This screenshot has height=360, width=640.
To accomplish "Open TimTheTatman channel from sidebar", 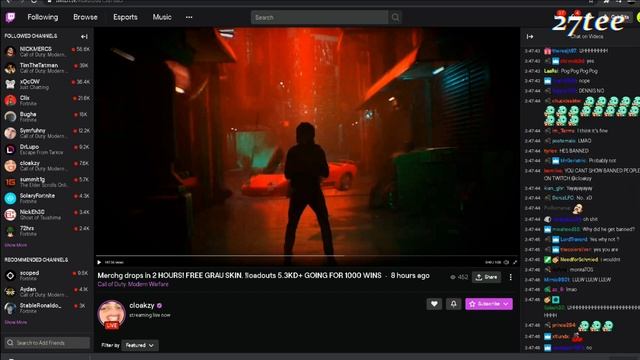I will click(47, 68).
